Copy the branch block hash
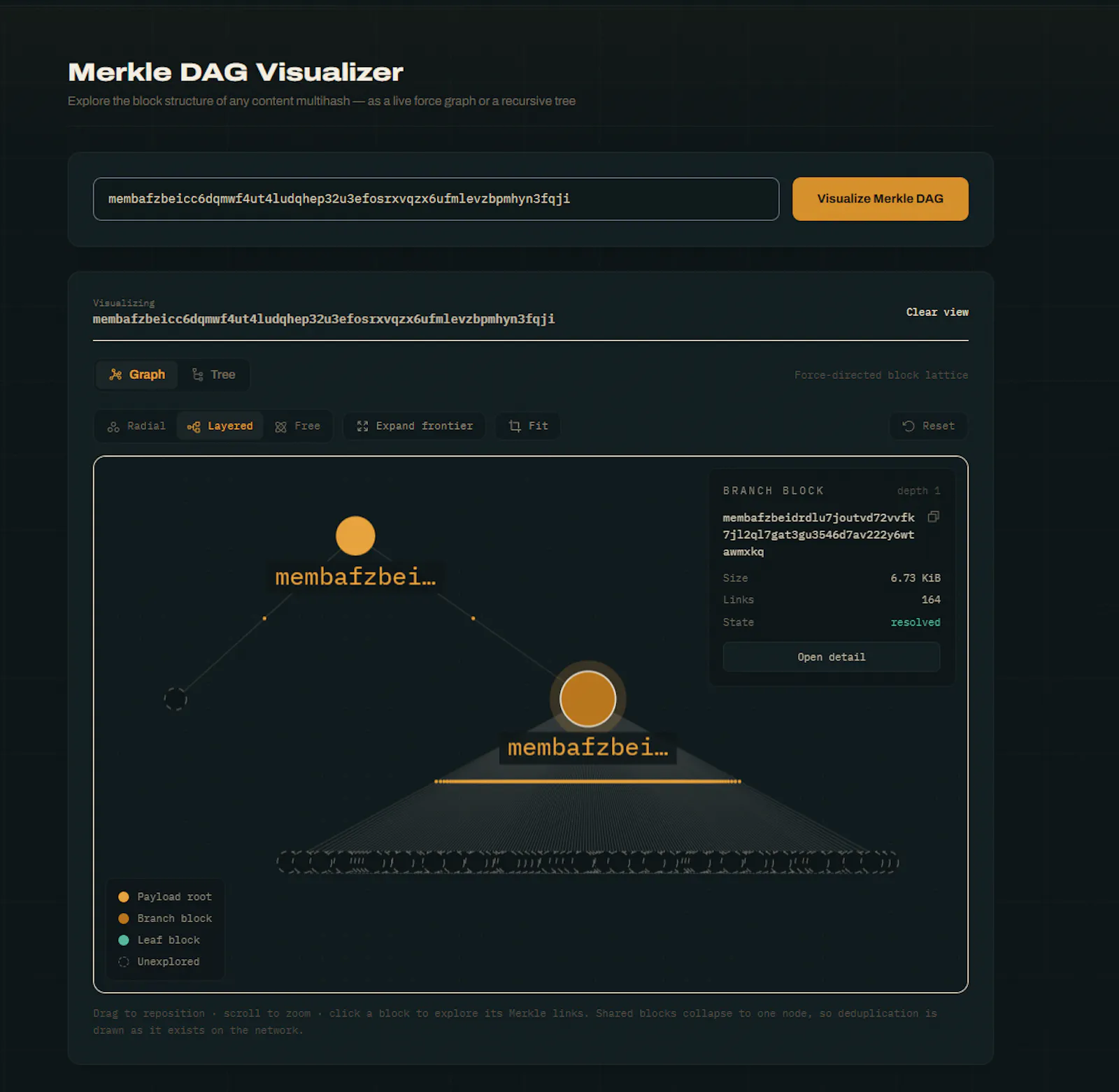The height and width of the screenshot is (1092, 1119). pyautogui.click(x=933, y=517)
